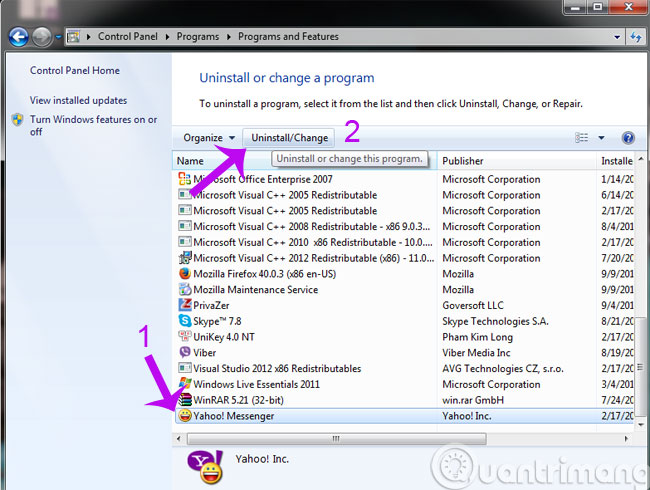Click Programs breadcrumb in address bar
Screen dimensions: 650x490
(198, 36)
